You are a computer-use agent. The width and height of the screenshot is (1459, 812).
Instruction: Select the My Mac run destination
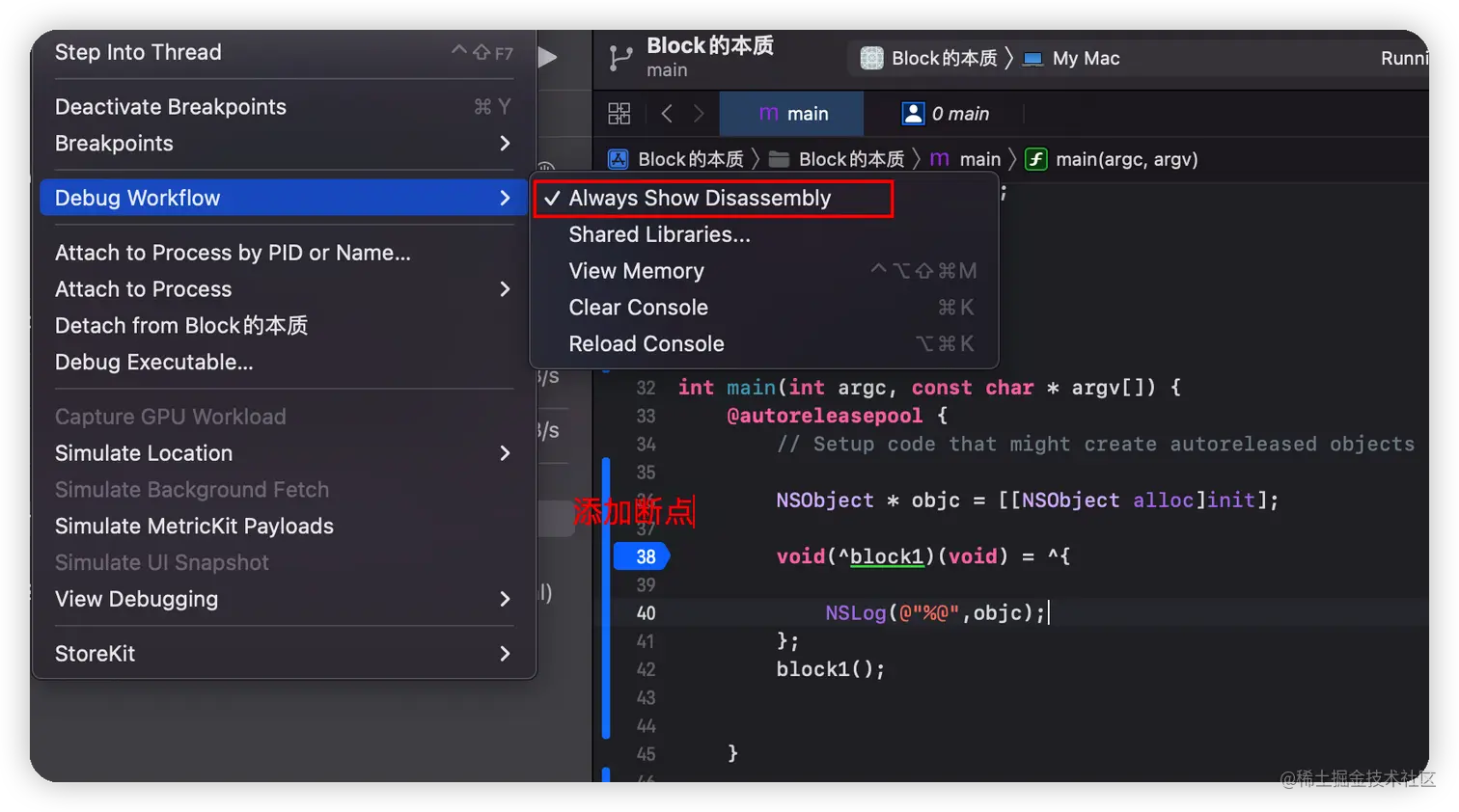[1072, 59]
